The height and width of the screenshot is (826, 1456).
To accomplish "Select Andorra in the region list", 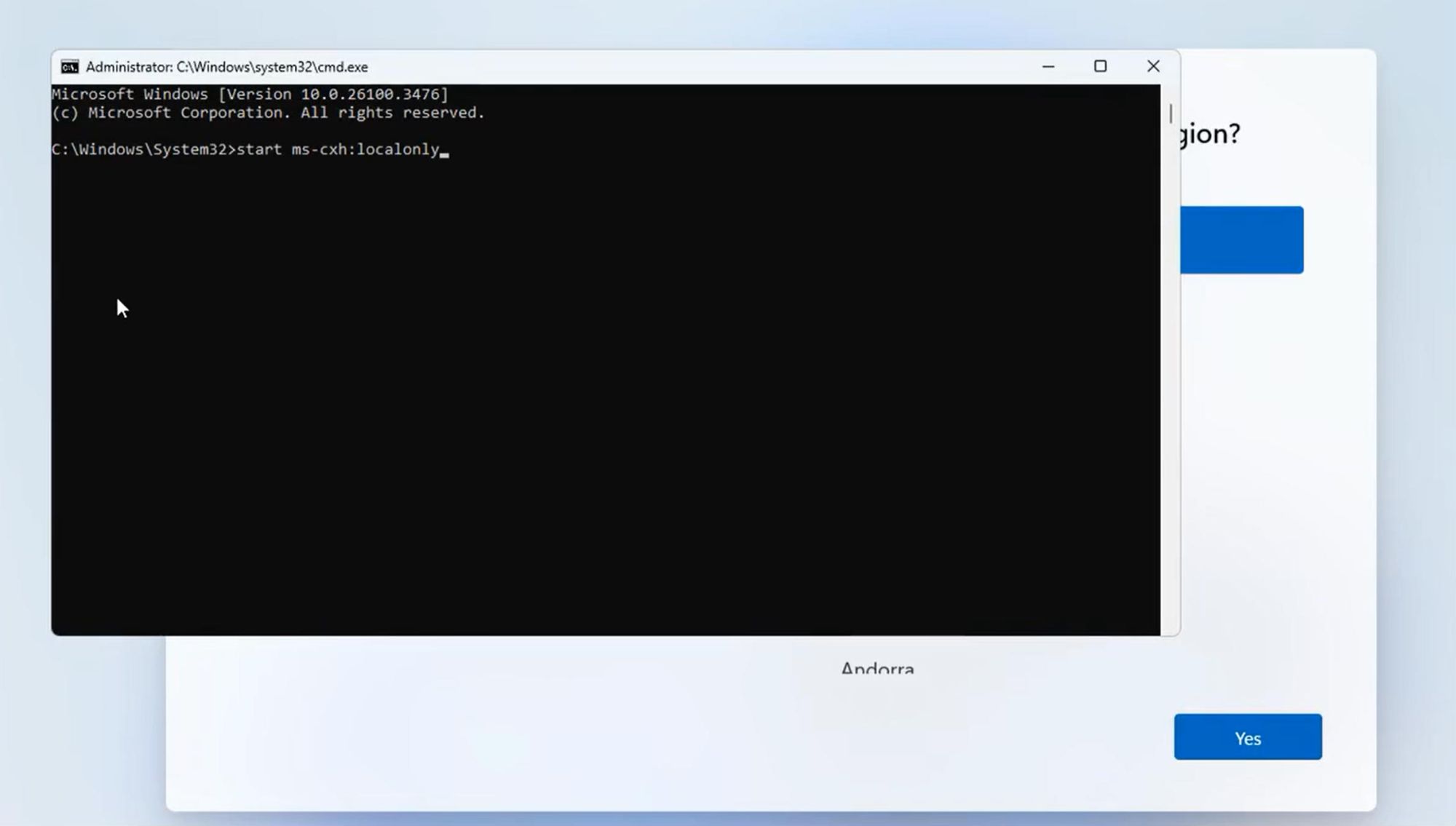I will point(877,668).
